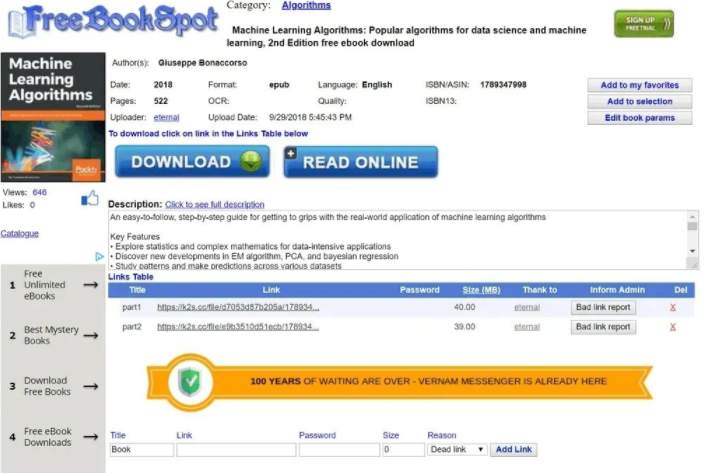Select Best Mystery Books ad item
This screenshot has height=473, width=707.
53,335
